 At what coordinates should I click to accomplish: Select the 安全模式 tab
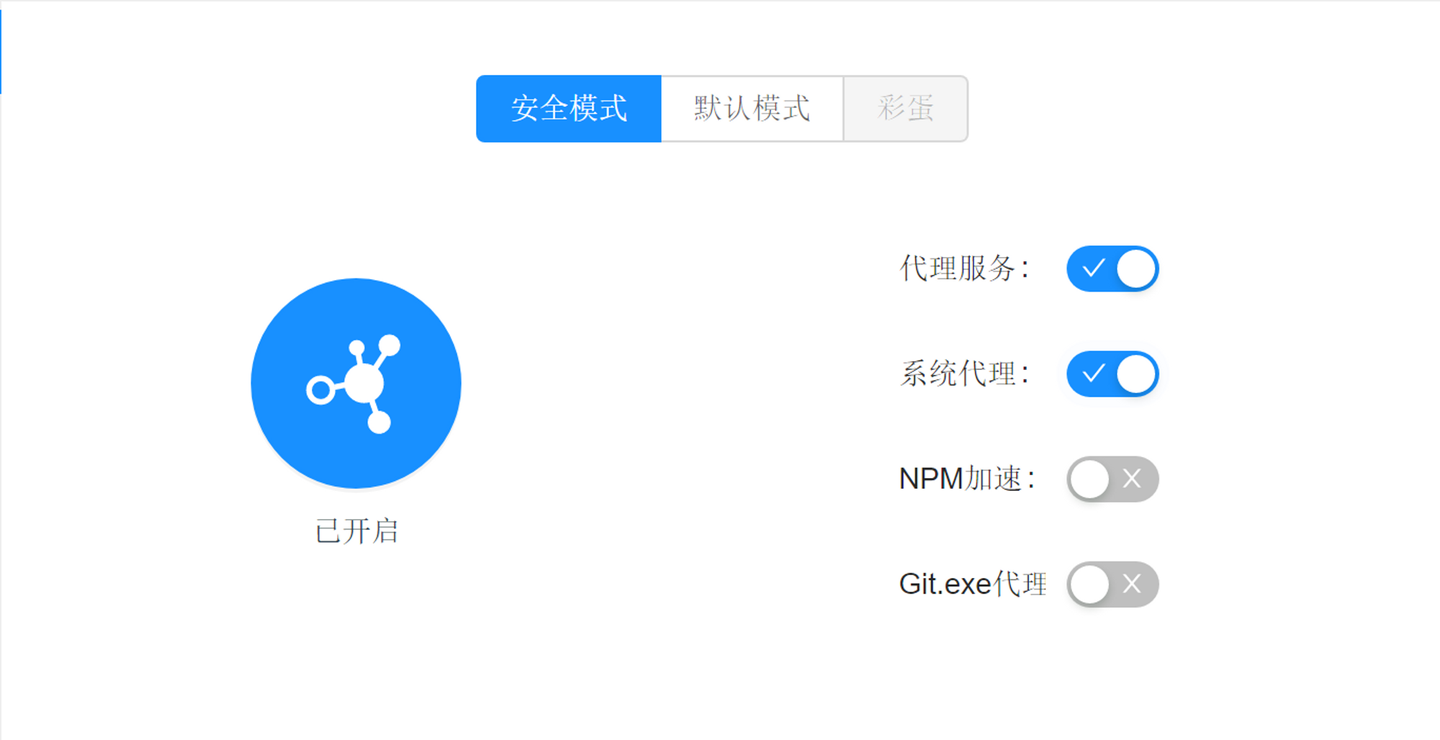(x=568, y=109)
